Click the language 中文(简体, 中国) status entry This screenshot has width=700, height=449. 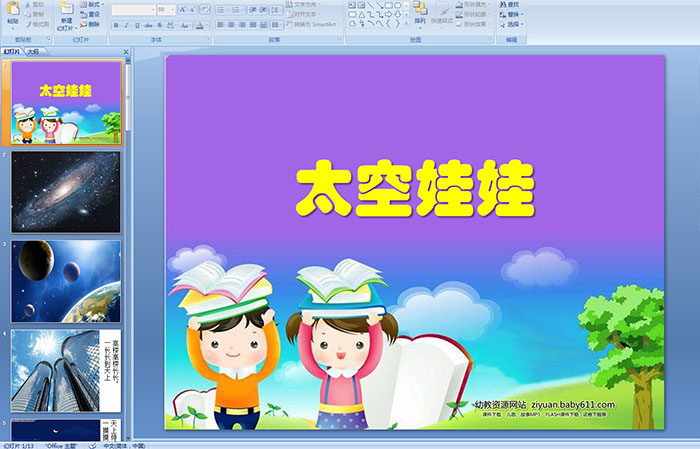point(124,446)
